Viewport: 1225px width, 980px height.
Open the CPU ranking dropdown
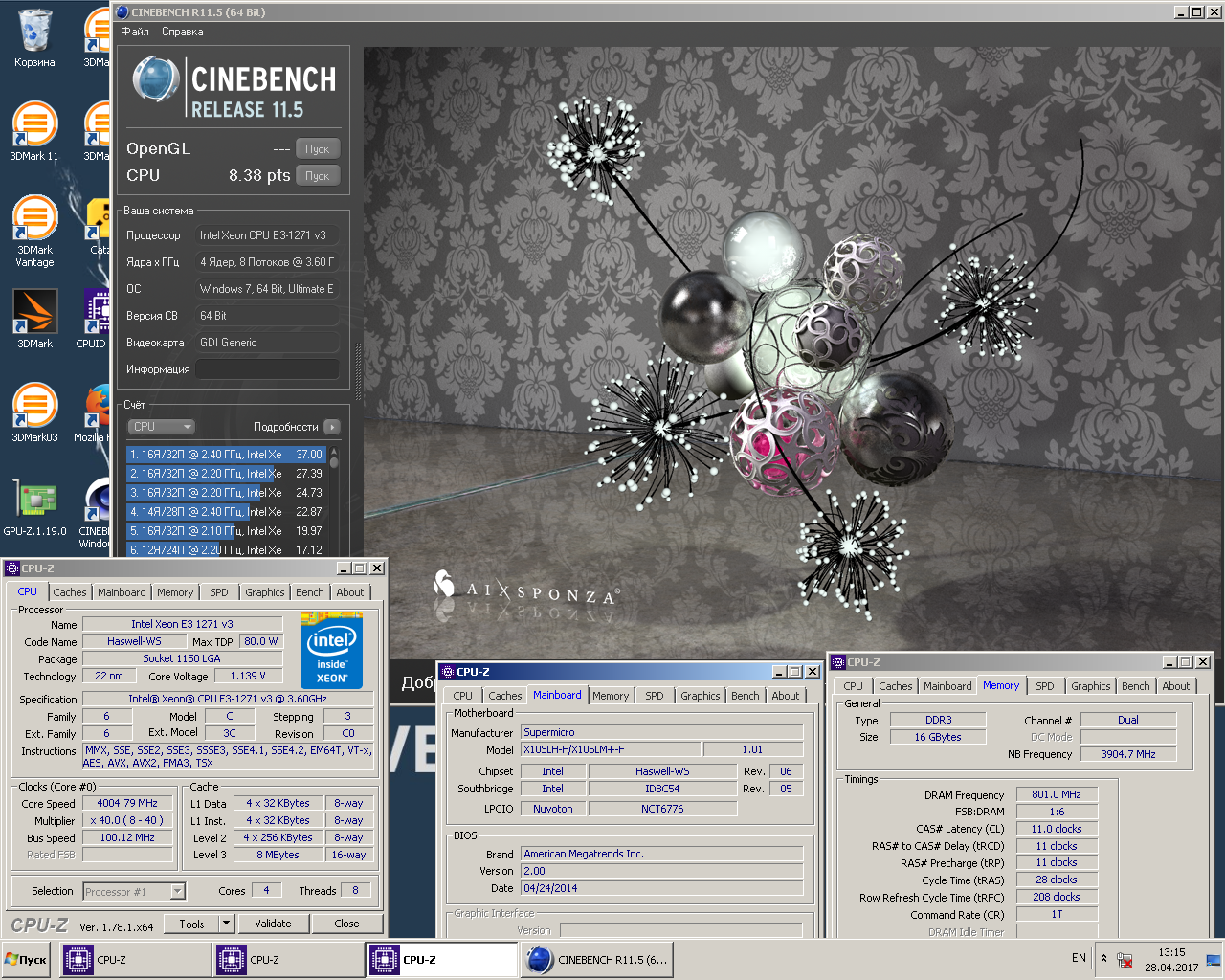pyautogui.click(x=162, y=427)
